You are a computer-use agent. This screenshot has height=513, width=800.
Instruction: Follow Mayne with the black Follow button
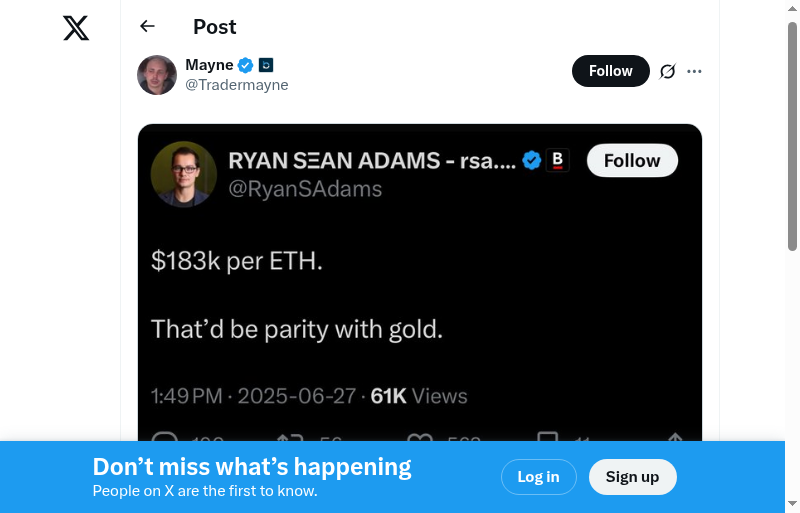(x=610, y=71)
